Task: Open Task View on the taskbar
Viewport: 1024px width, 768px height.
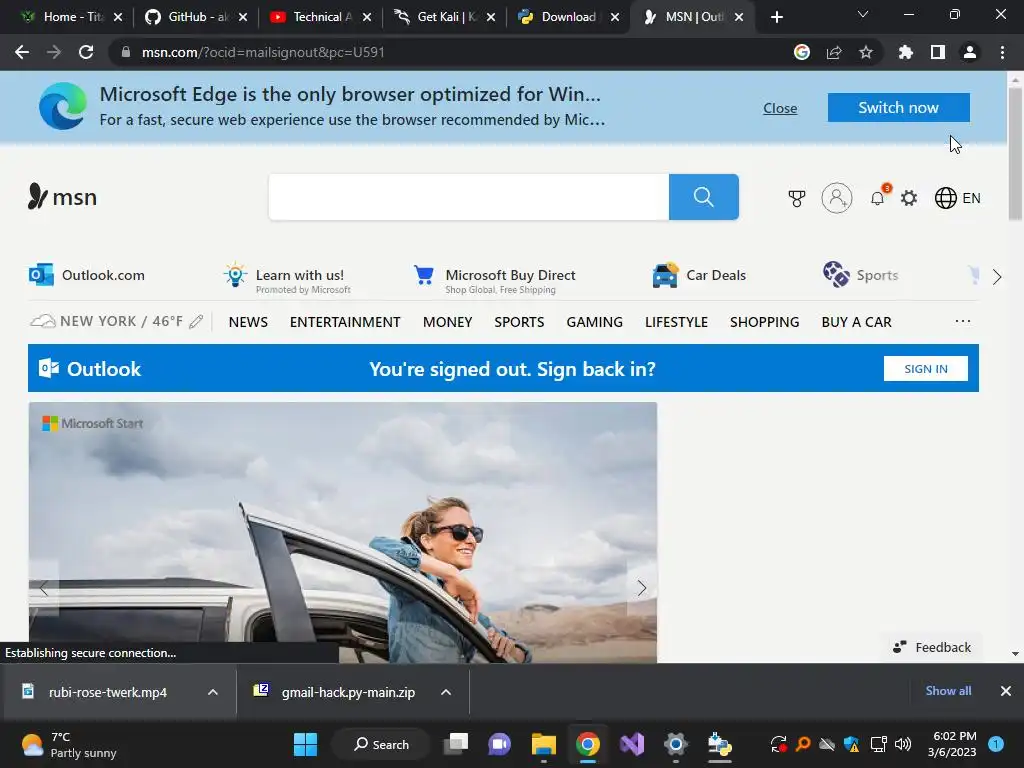Action: [x=456, y=744]
